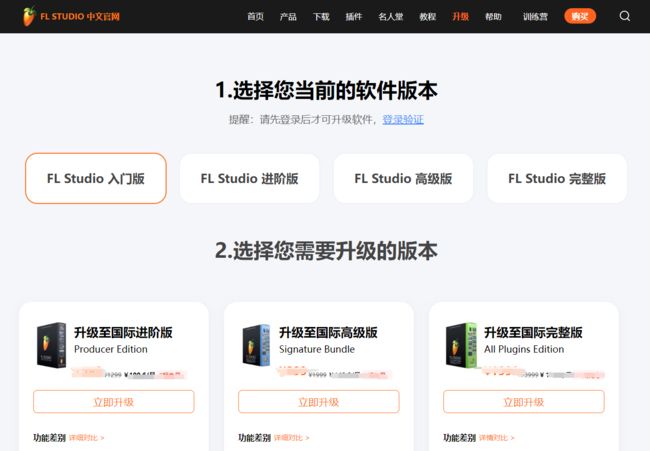Select FL Studio 完整版 as current version
This screenshot has width=650, height=451.
click(x=557, y=178)
